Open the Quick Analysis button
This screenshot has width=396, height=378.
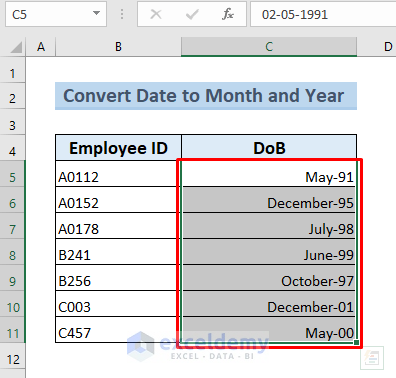click(372, 358)
